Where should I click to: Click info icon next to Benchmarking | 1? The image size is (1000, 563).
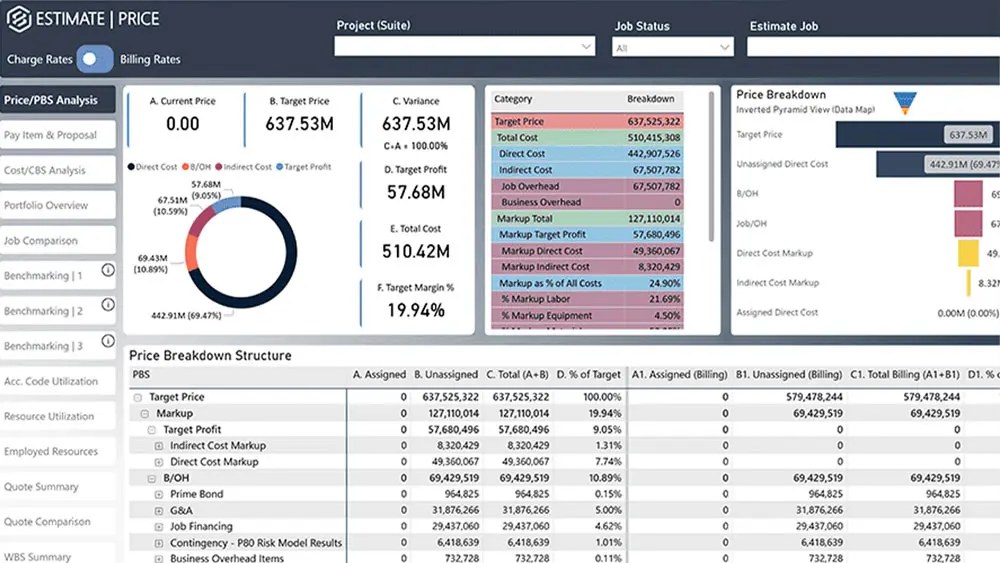tap(108, 270)
